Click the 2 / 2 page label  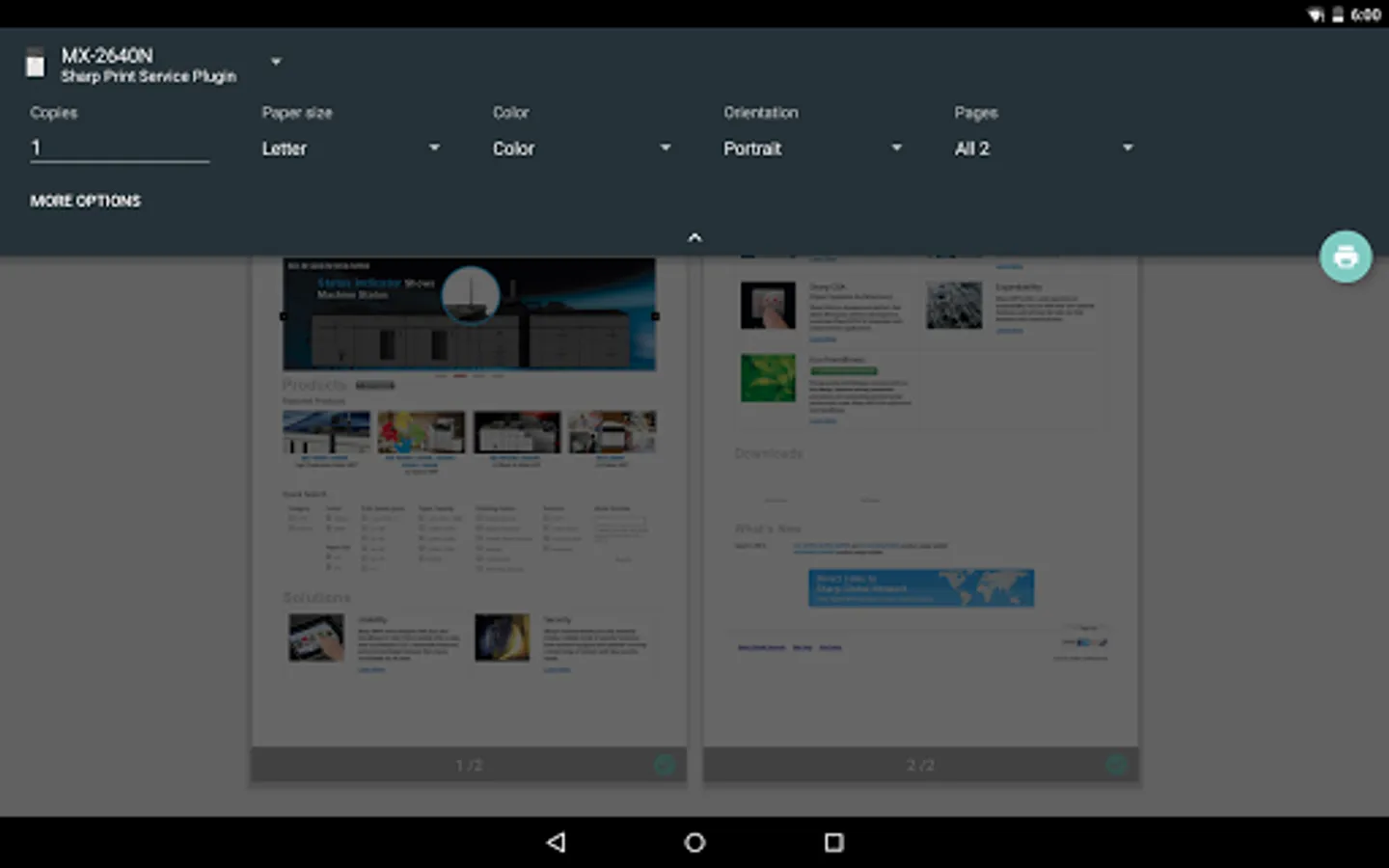point(920,765)
